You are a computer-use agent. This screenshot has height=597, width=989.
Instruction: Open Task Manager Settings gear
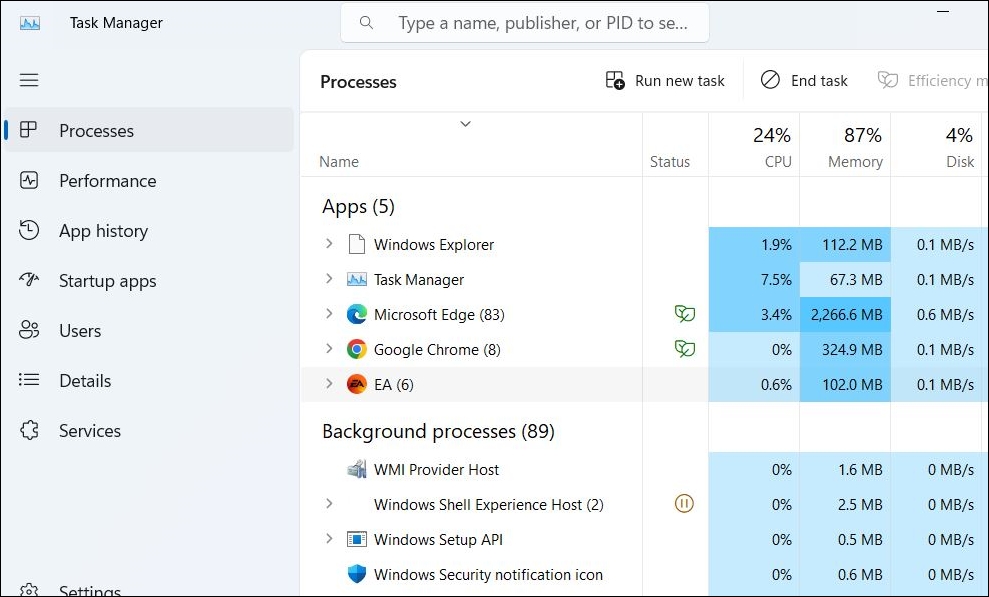pyautogui.click(x=31, y=589)
